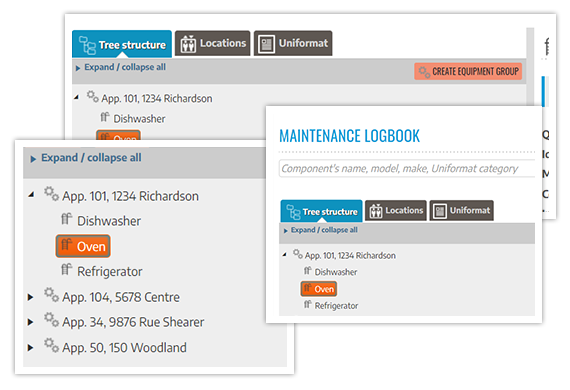
Task: Click equipment icon beside Dishwasher in top window
Action: [105, 117]
